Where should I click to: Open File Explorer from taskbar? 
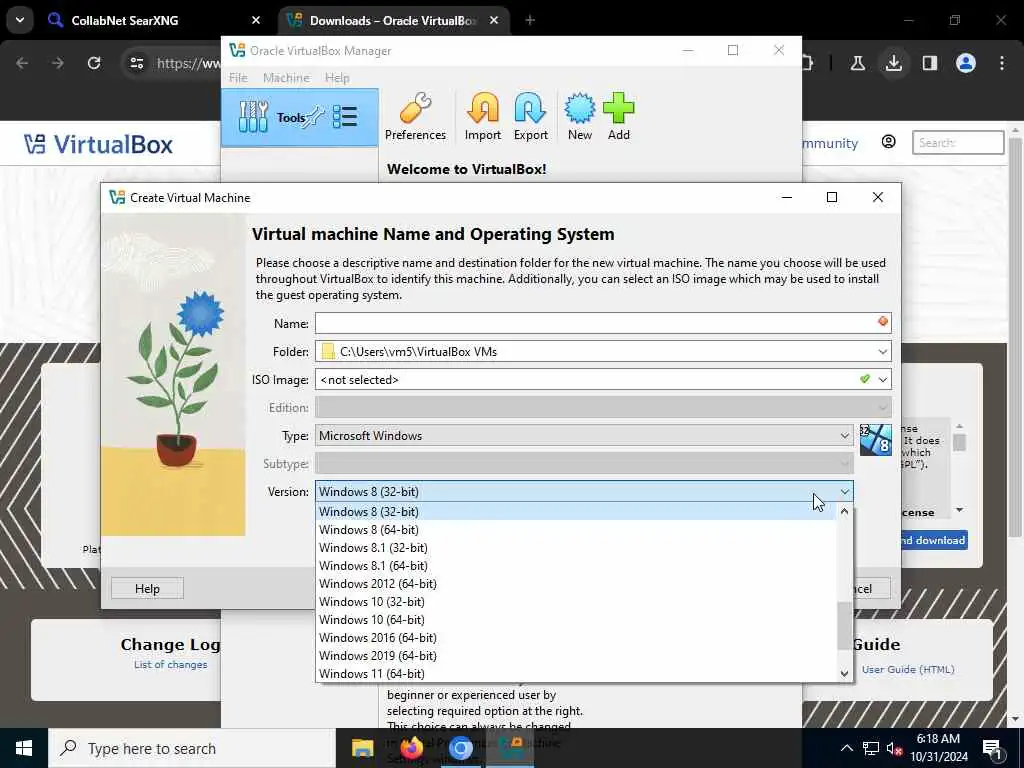coord(362,748)
